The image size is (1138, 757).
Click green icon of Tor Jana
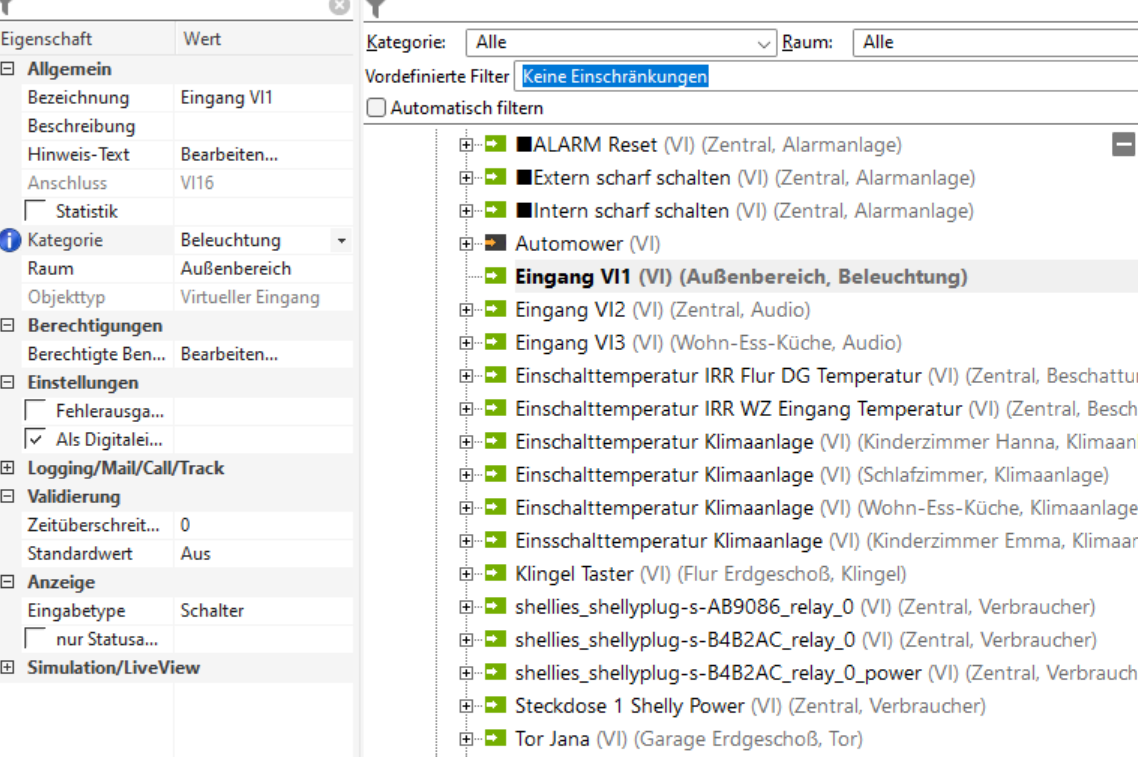coord(496,738)
